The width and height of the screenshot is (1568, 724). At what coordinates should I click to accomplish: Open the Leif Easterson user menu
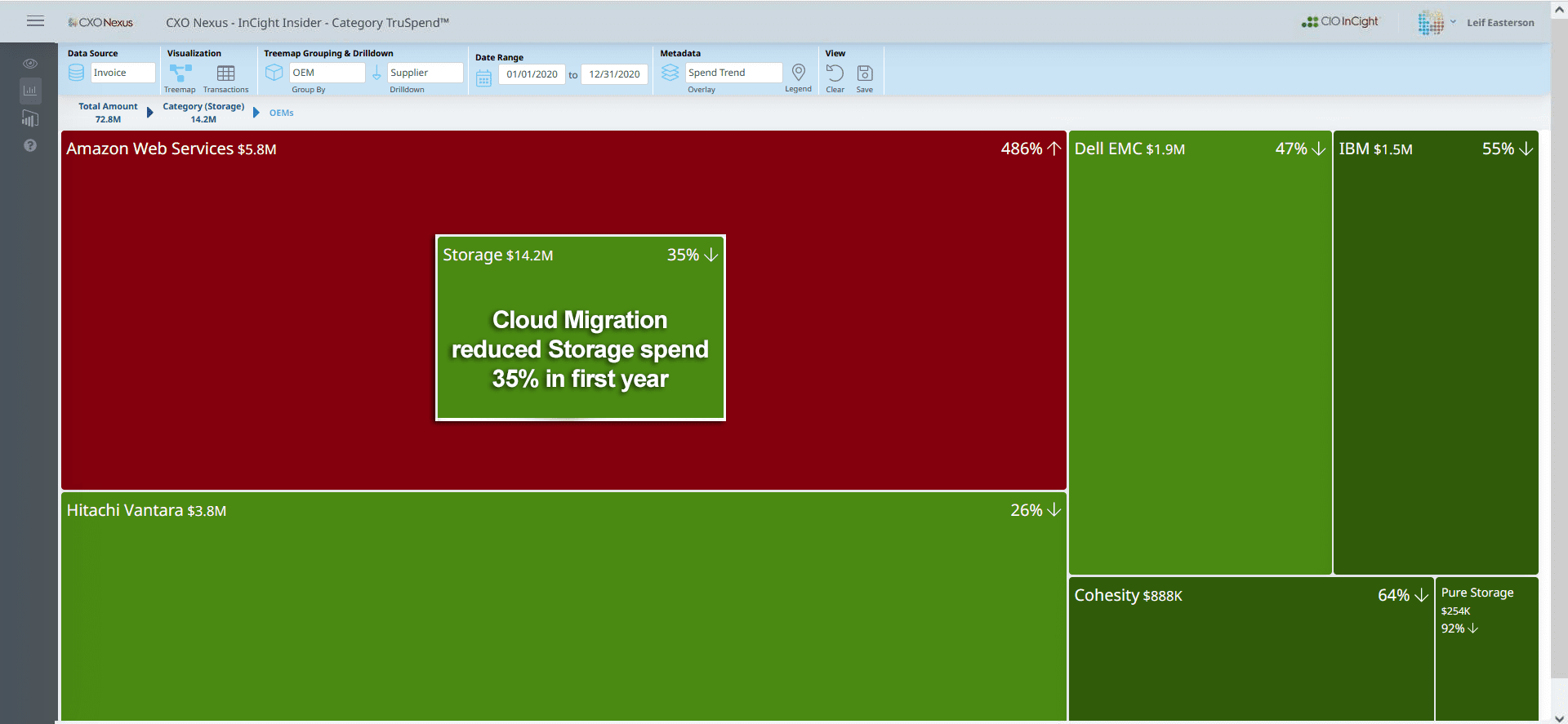tap(1499, 23)
